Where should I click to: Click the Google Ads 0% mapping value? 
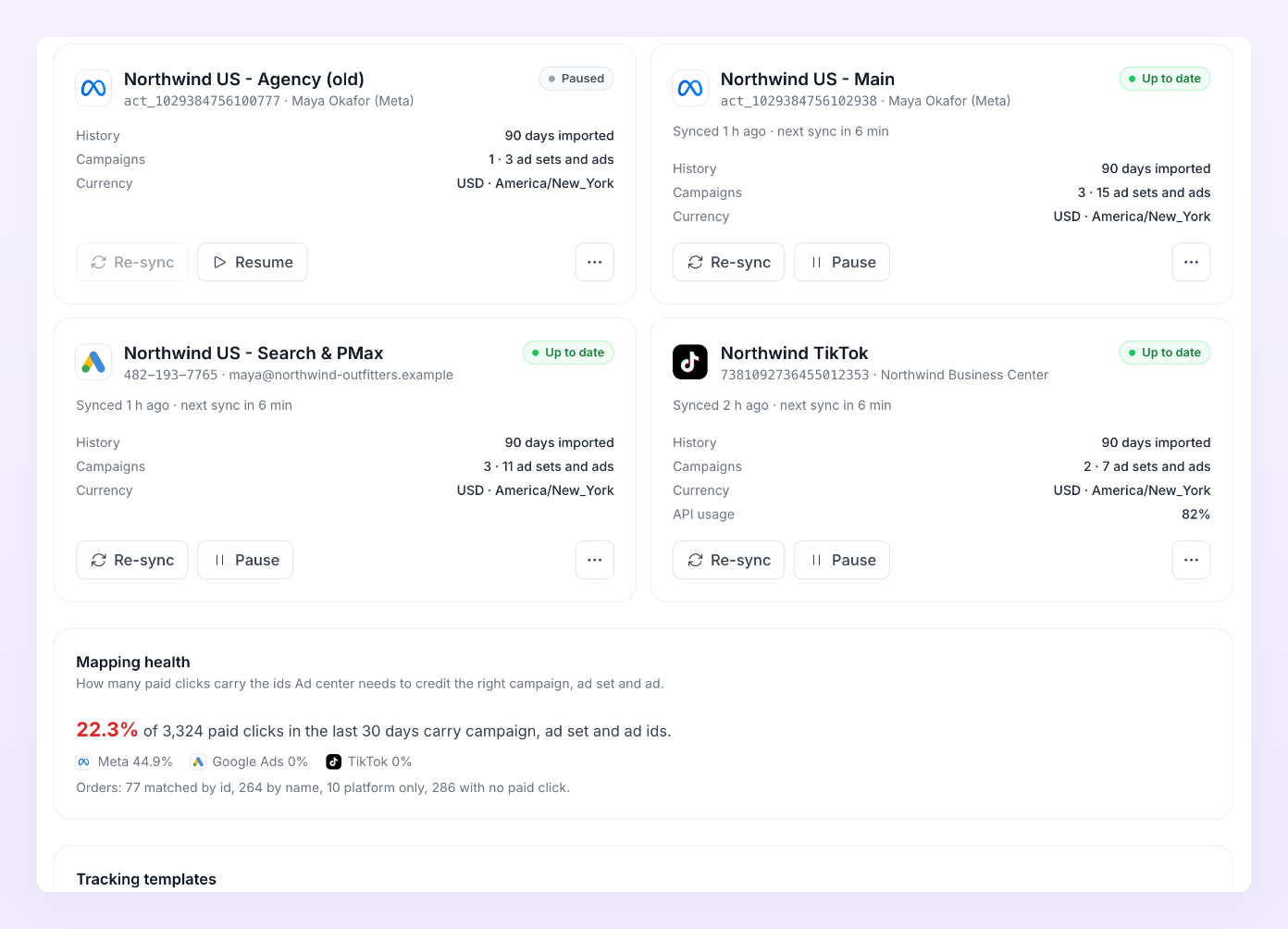(260, 762)
